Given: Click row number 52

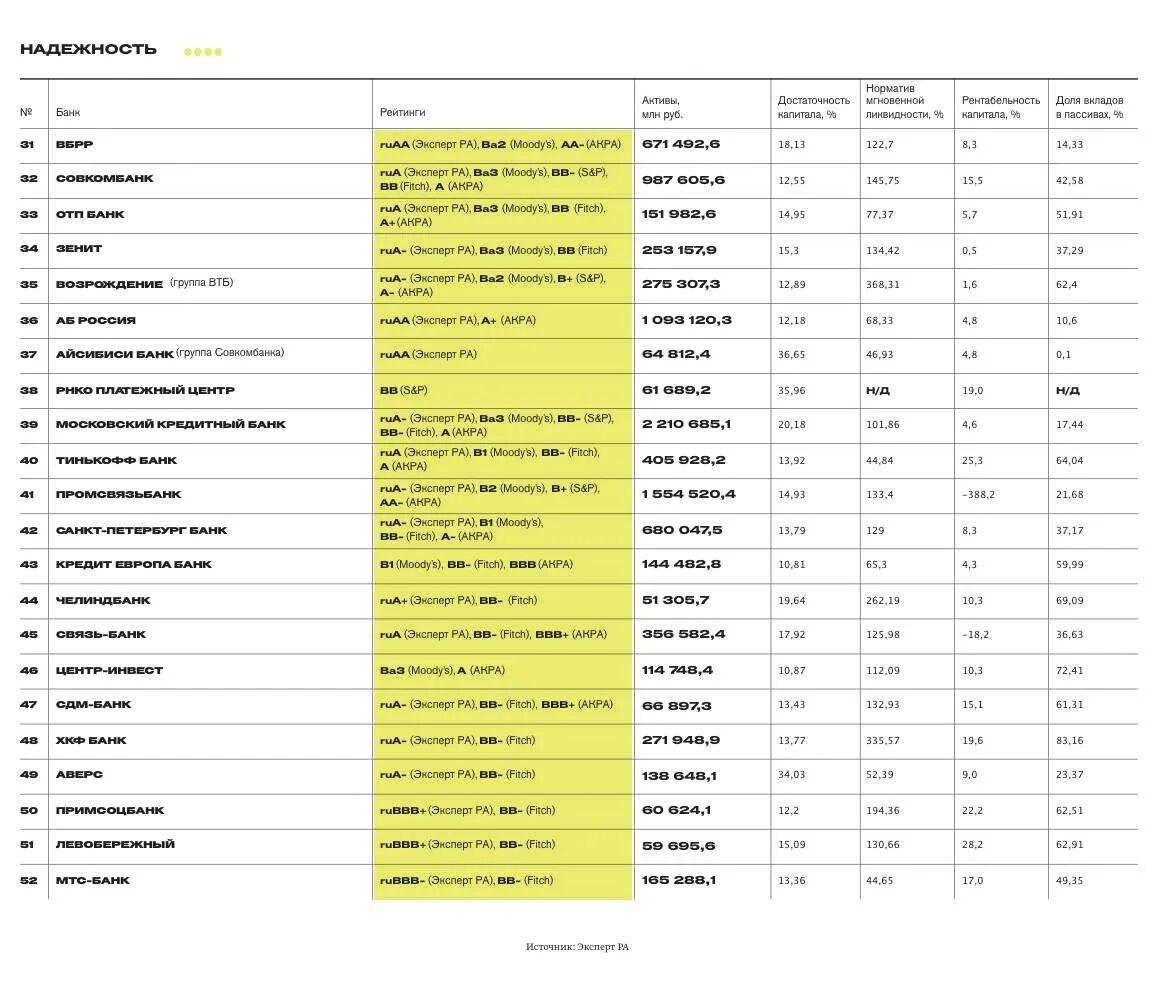Looking at the screenshot, I should (29, 881).
